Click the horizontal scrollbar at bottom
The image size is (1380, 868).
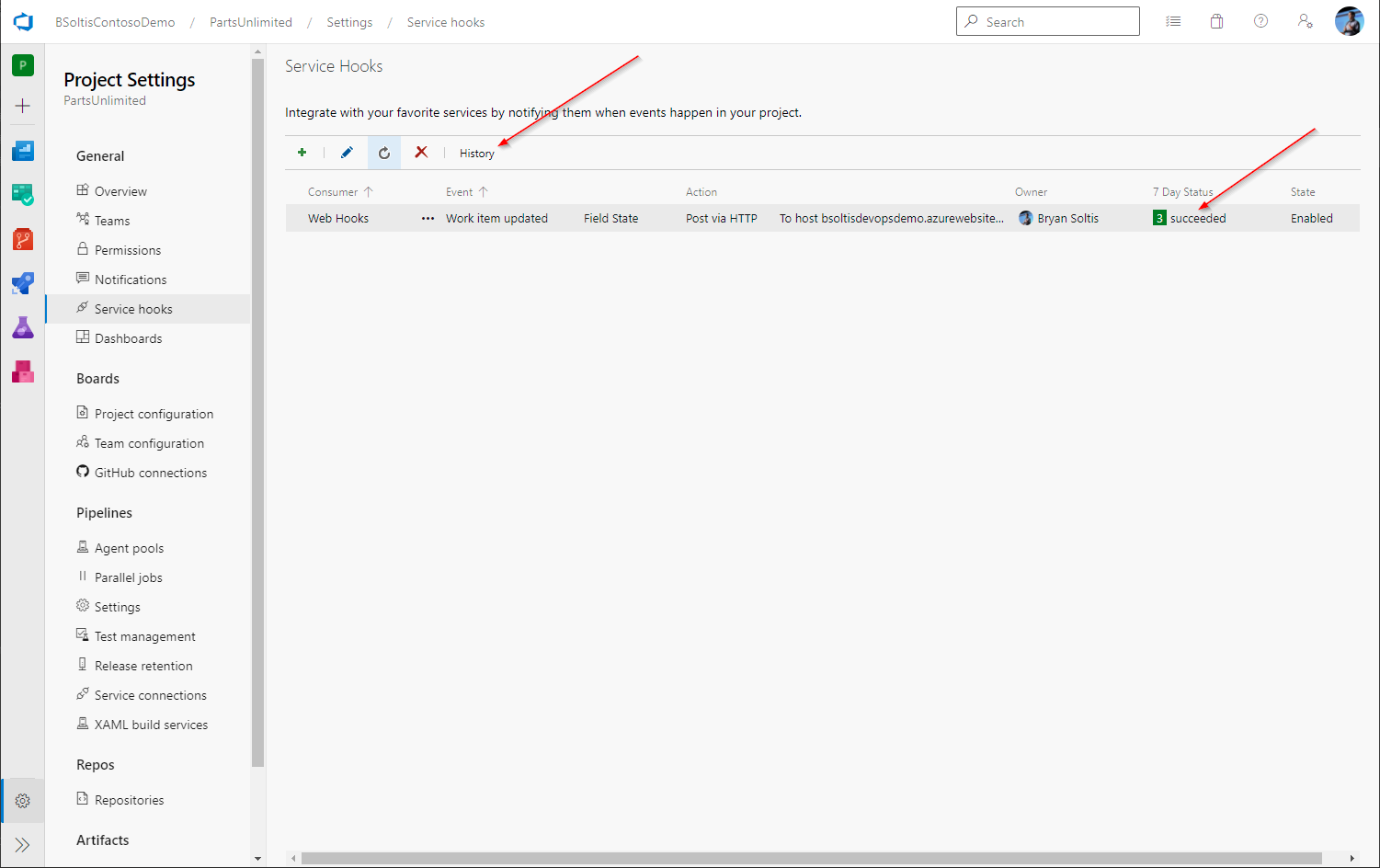[x=809, y=858]
